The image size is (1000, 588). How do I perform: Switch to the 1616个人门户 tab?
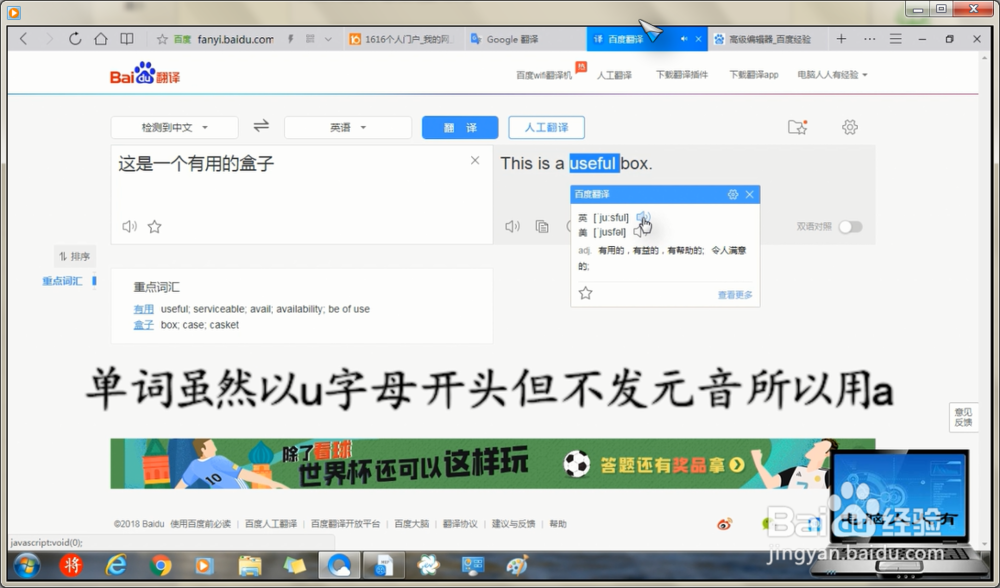click(x=402, y=40)
